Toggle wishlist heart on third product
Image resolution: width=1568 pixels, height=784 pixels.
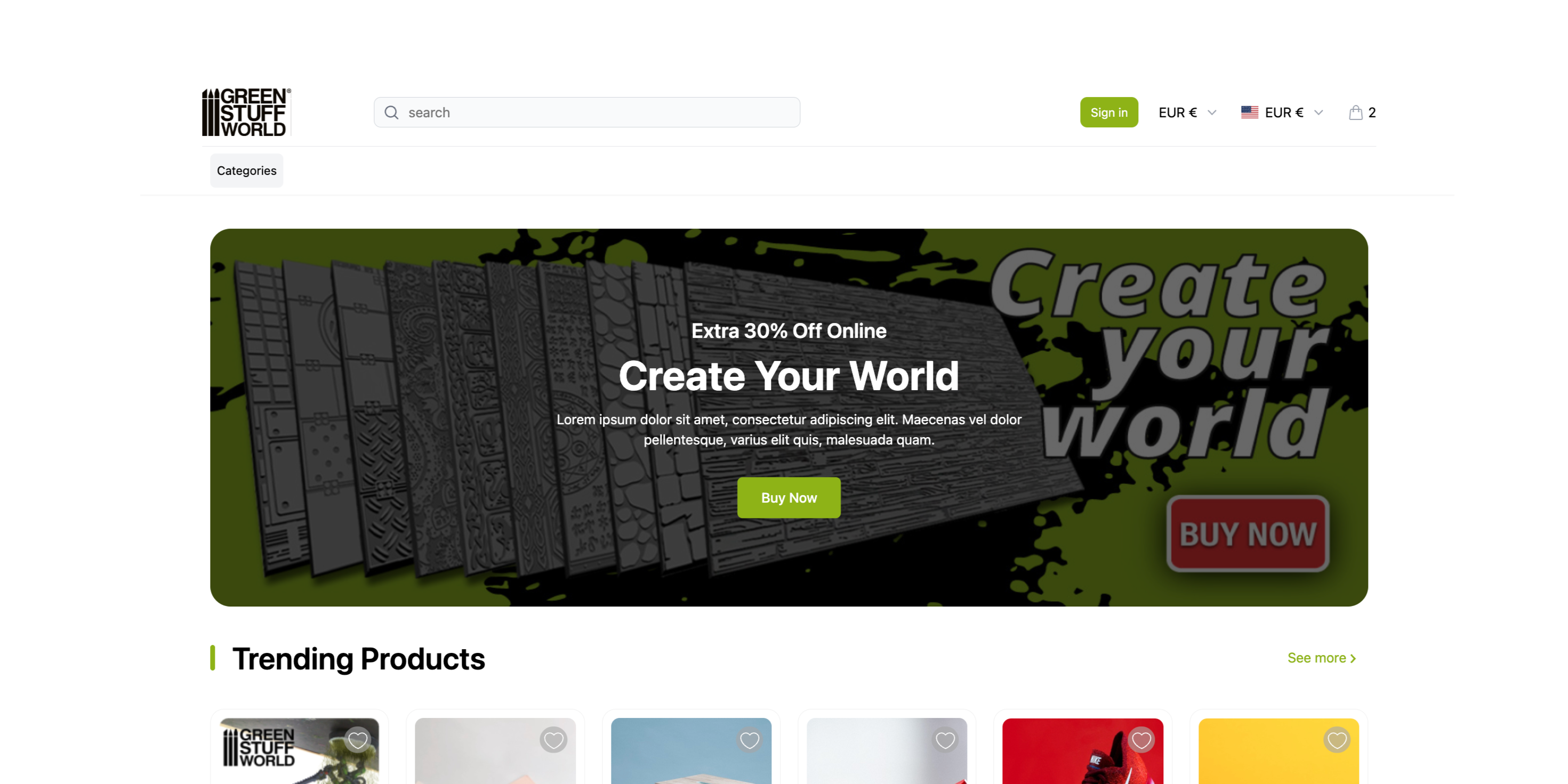tap(749, 740)
